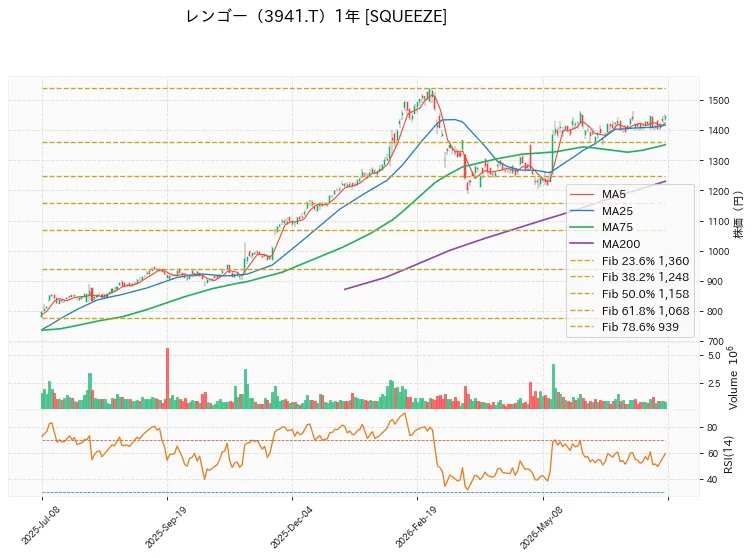This screenshot has width=752, height=558.
Task: Click the 1500 price axis tick
Action: (718, 101)
